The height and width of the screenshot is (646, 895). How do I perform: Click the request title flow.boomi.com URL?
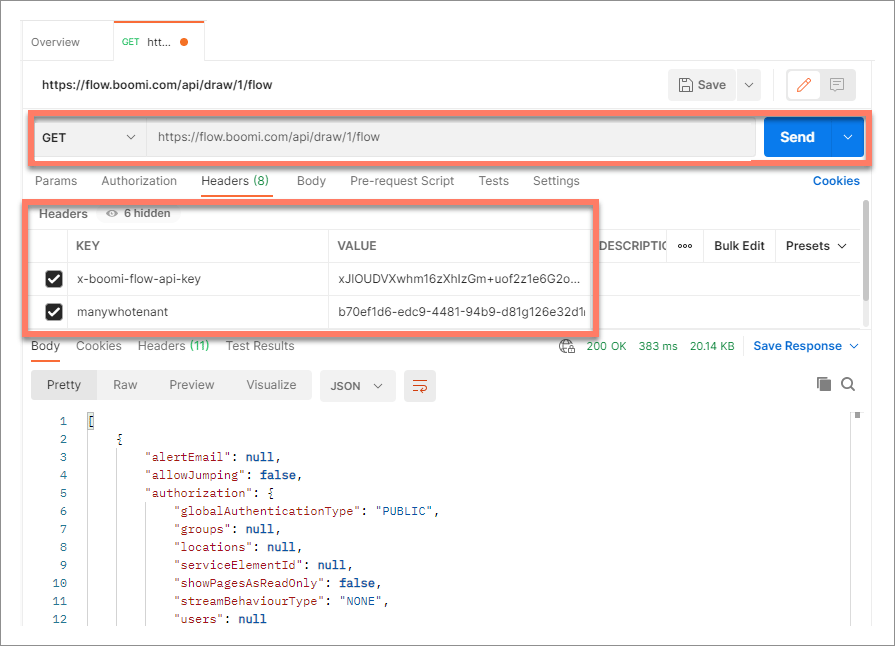(x=157, y=85)
